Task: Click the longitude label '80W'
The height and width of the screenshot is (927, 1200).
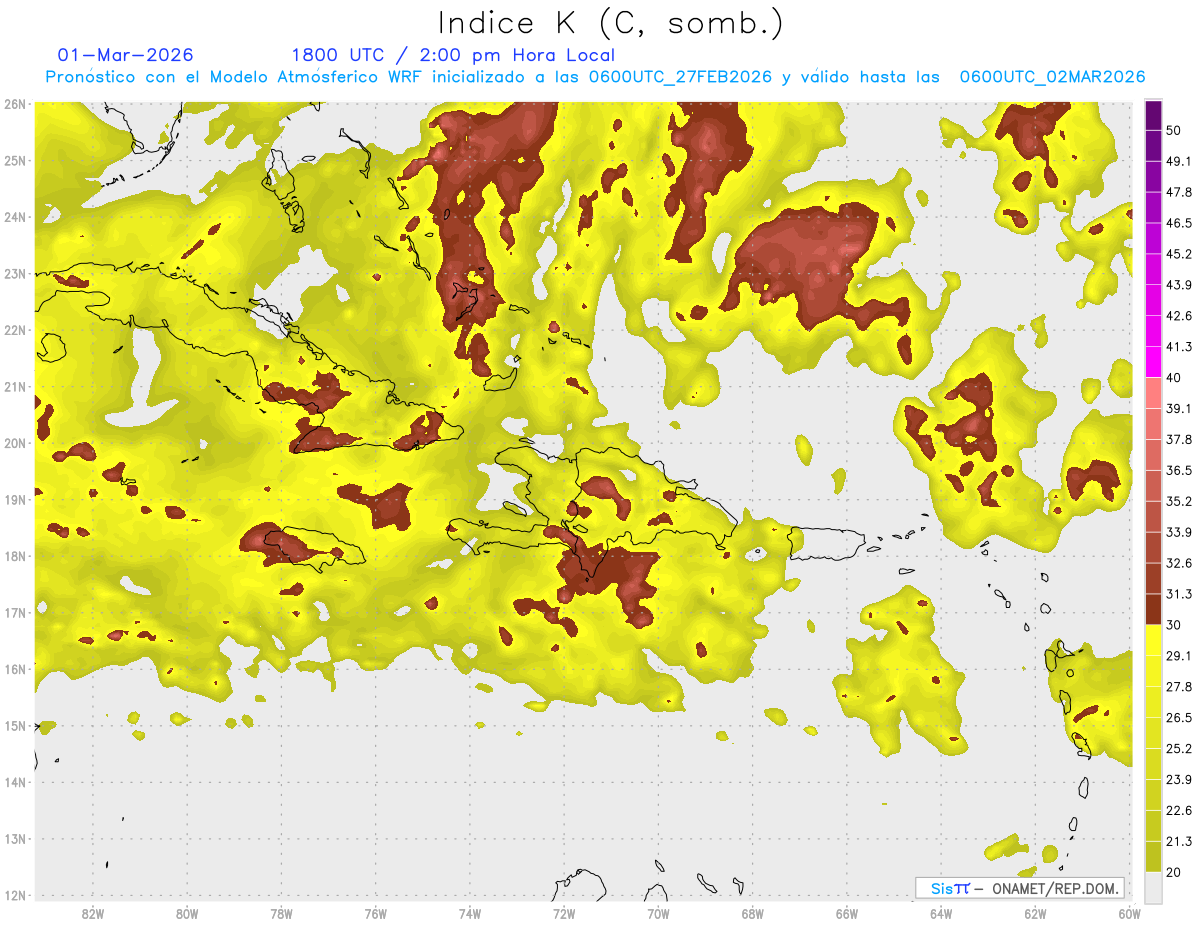Action: click(x=187, y=914)
